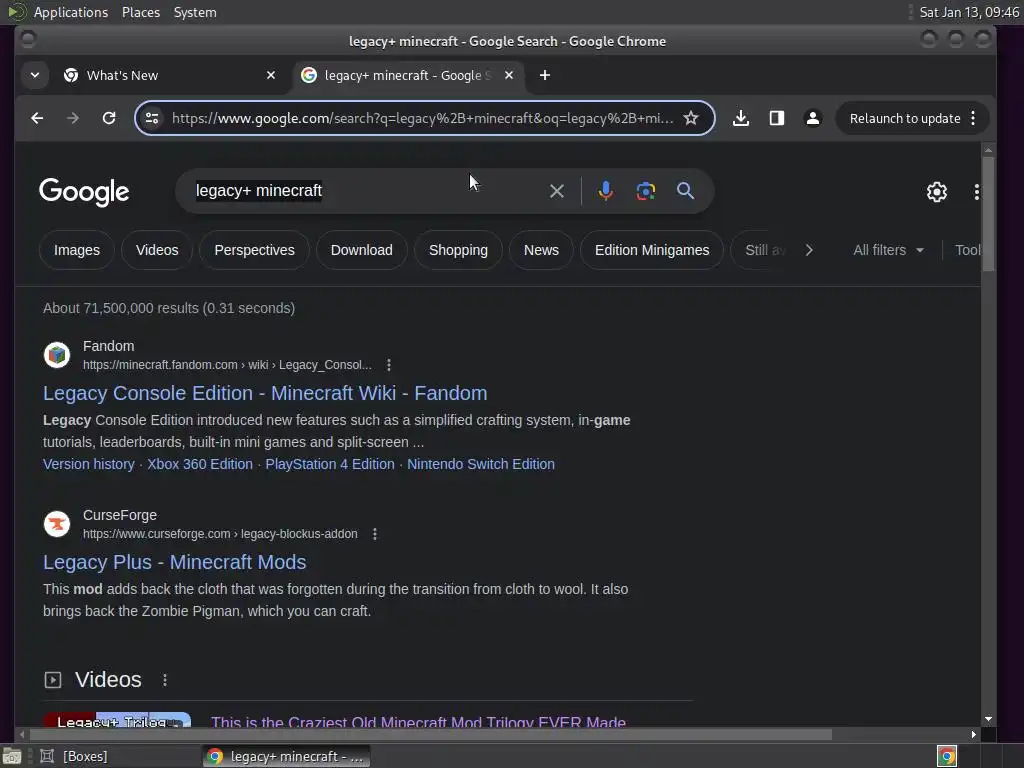Close the legacy+ minecraft tab
1024x768 pixels.
509,75
